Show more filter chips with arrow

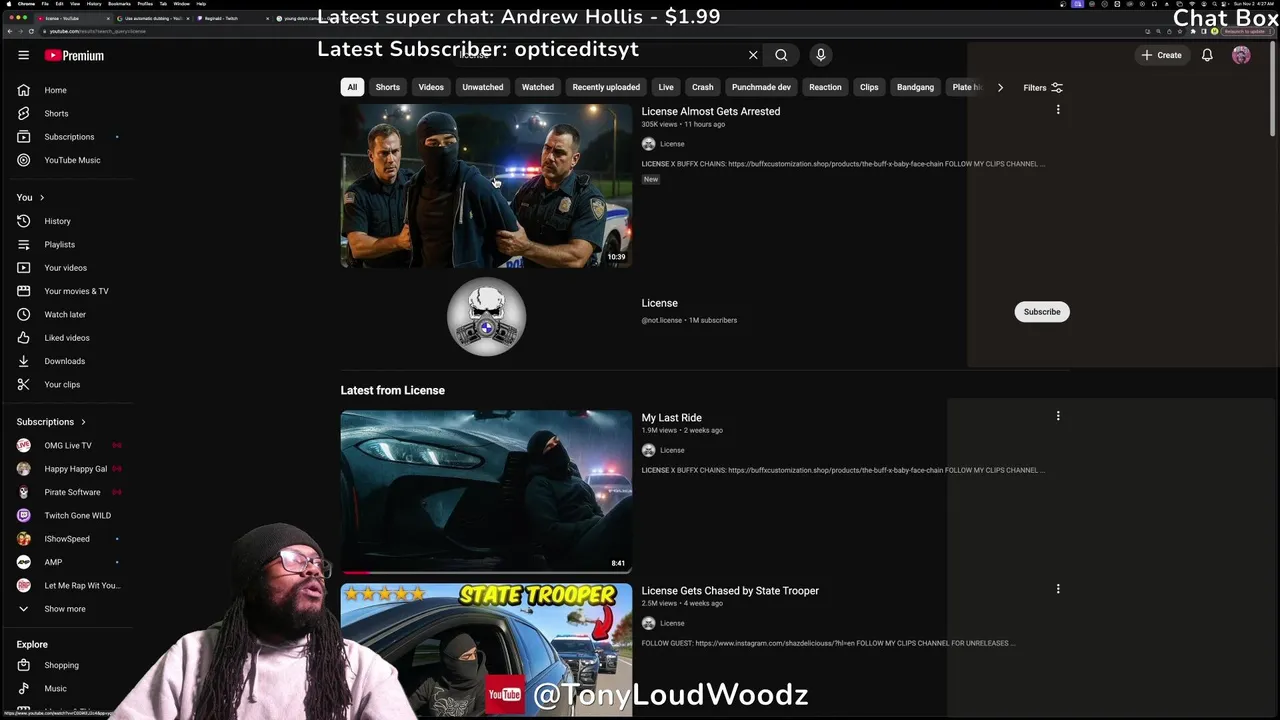point(1000,87)
